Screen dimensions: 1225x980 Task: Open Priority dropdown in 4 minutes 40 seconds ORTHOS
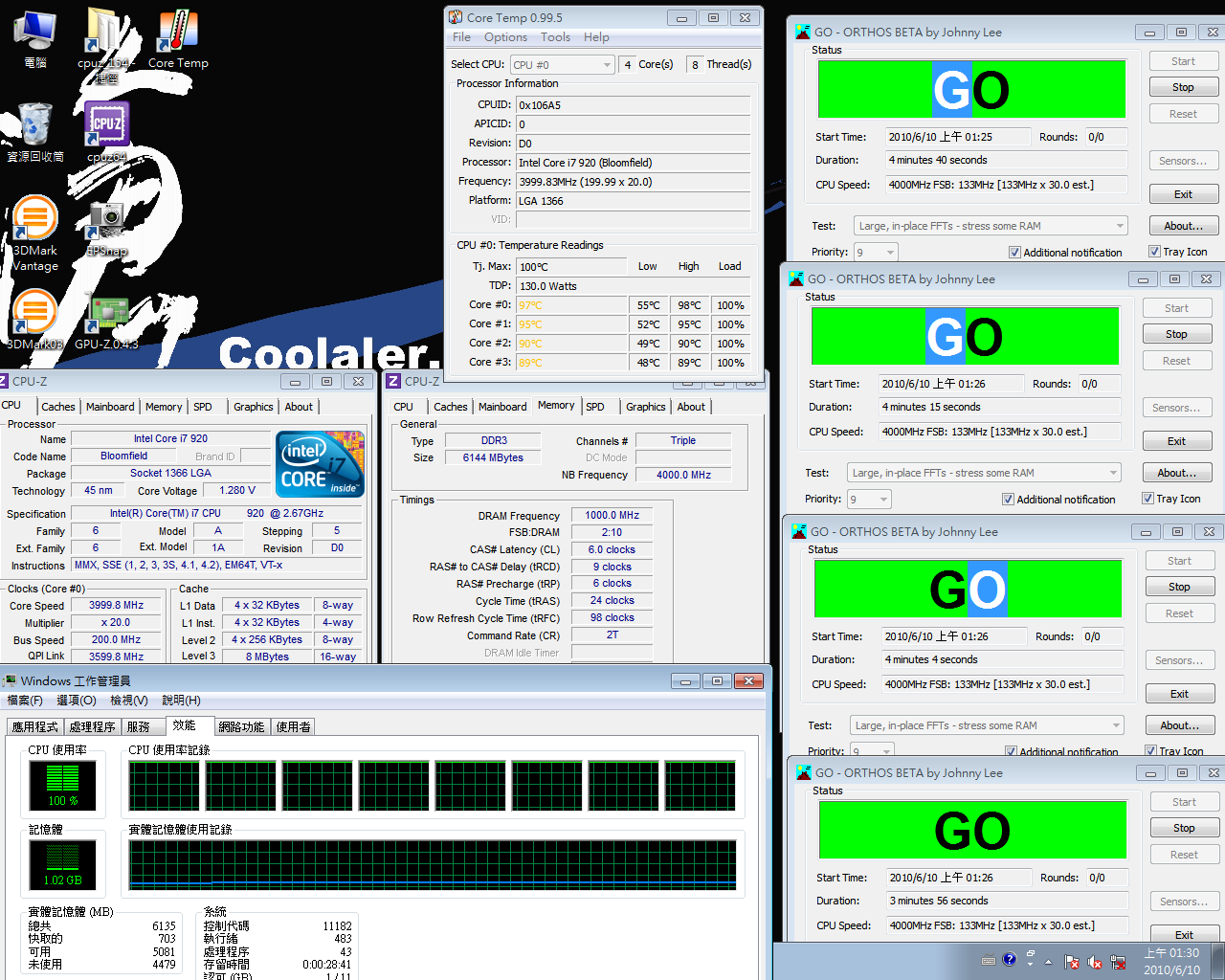[x=876, y=253]
